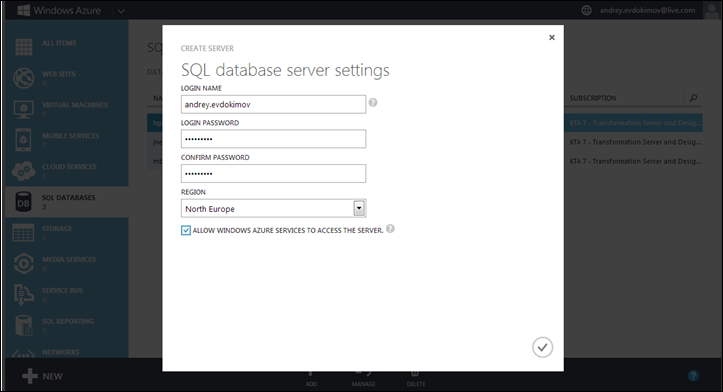Open the Media Services sidebar icon
Image resolution: width=723 pixels, height=392 pixels.
click(24, 263)
